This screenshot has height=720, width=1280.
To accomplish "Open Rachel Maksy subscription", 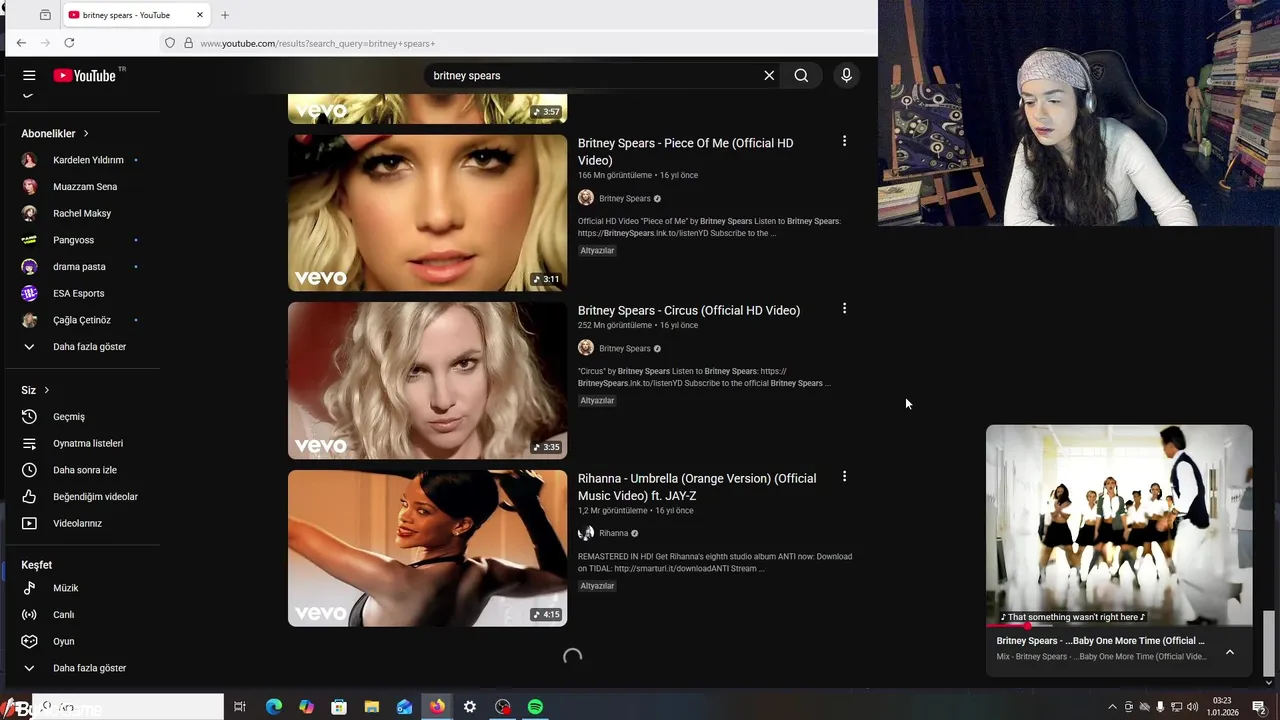I will point(80,213).
